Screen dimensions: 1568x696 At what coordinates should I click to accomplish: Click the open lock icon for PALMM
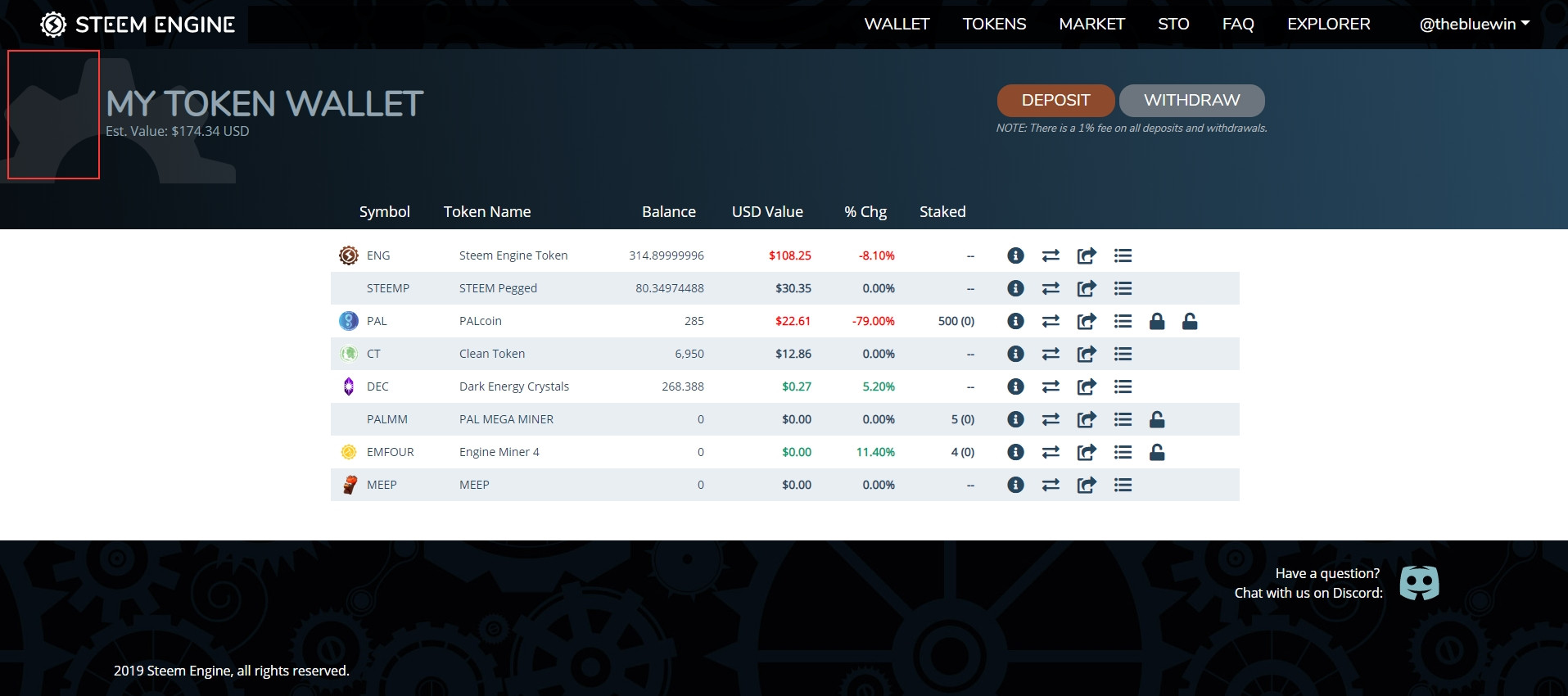[x=1157, y=419]
